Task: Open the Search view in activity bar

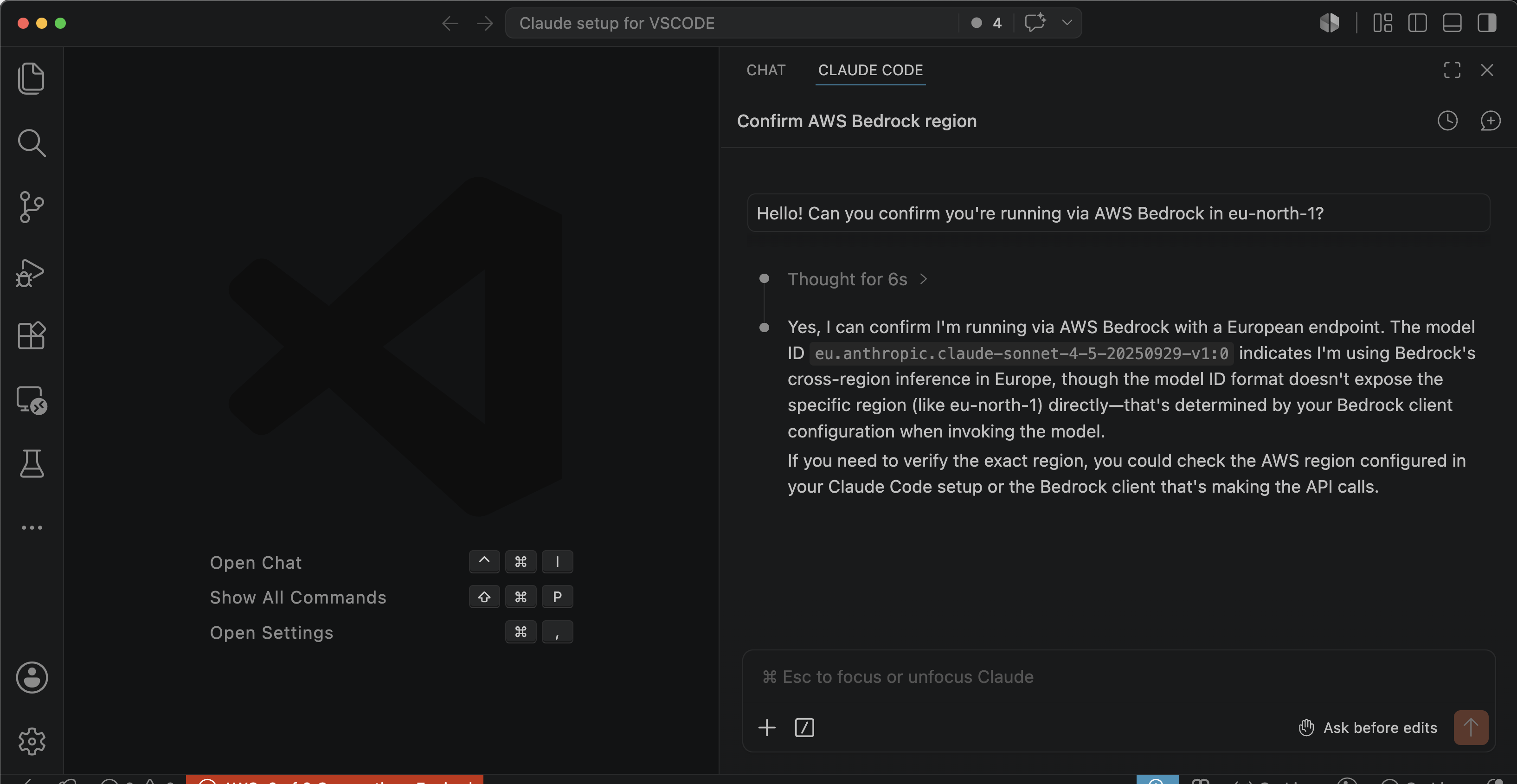Action: [x=31, y=143]
